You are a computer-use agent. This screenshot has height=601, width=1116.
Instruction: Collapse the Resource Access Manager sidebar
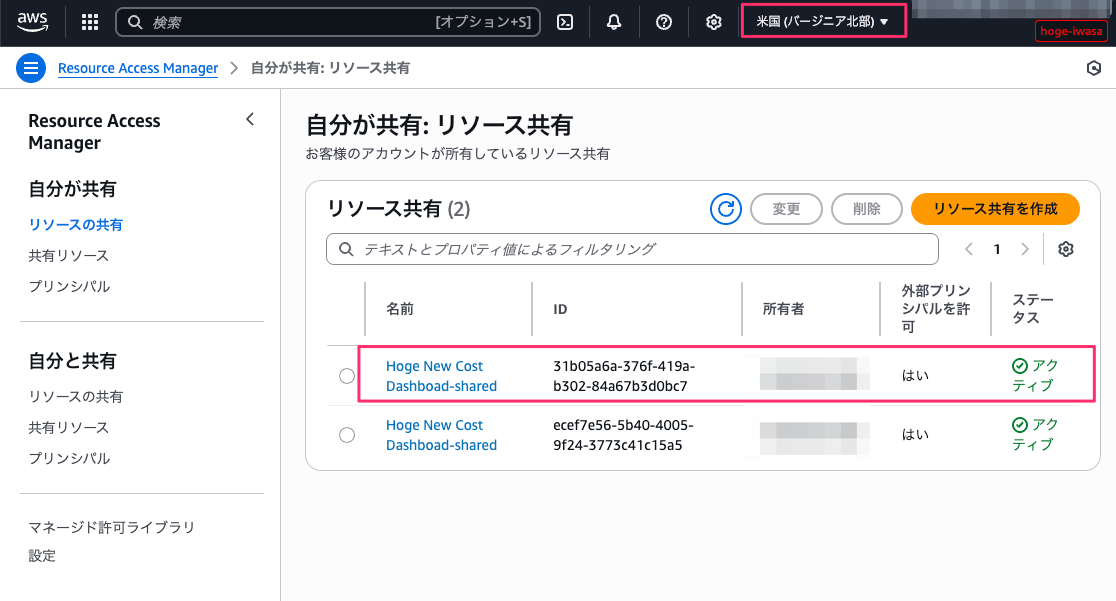click(x=250, y=120)
